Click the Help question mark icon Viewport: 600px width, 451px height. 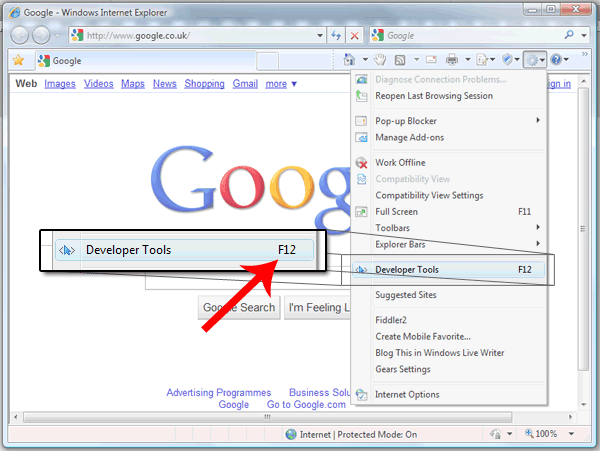[556, 59]
